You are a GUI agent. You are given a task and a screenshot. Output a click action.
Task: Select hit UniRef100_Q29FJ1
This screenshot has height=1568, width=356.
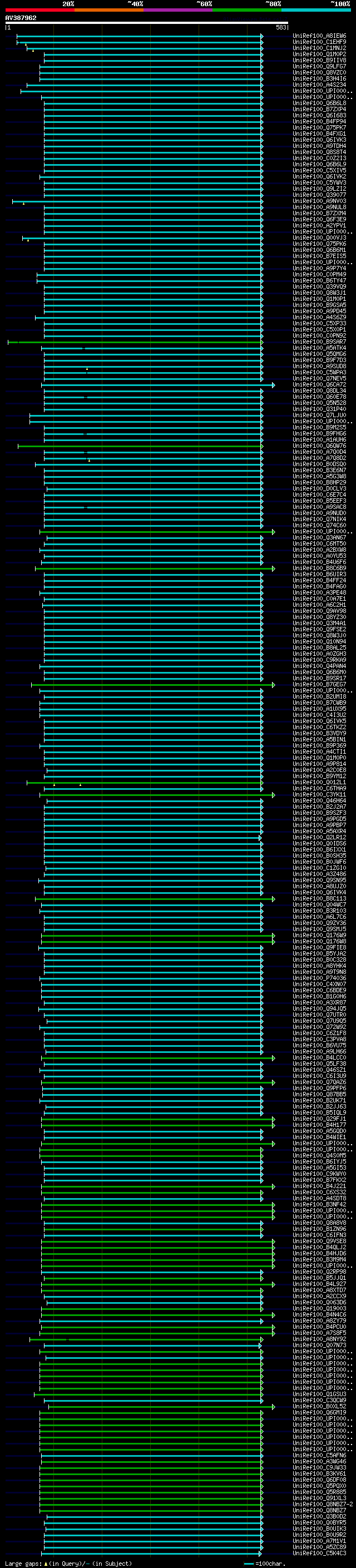pos(319,1119)
